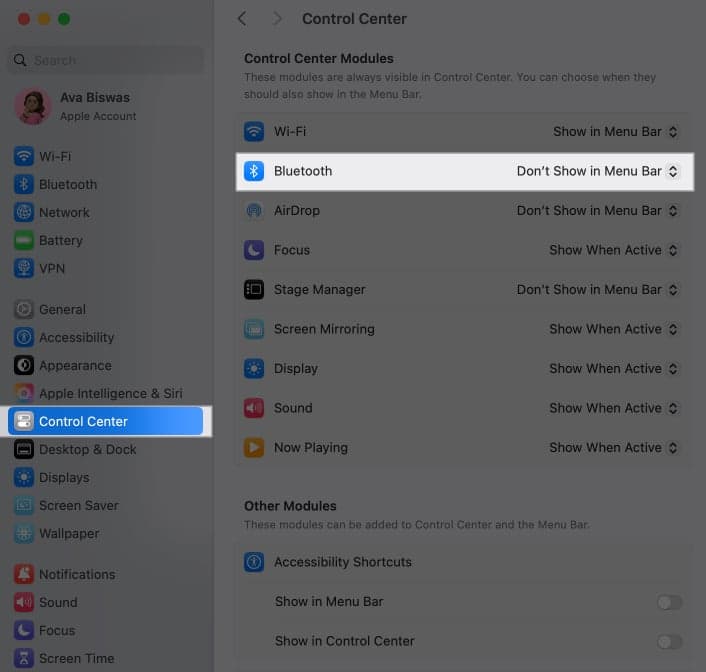Image resolution: width=706 pixels, height=672 pixels.
Task: Click Ava Biswas profile avatar
Action: (x=32, y=106)
